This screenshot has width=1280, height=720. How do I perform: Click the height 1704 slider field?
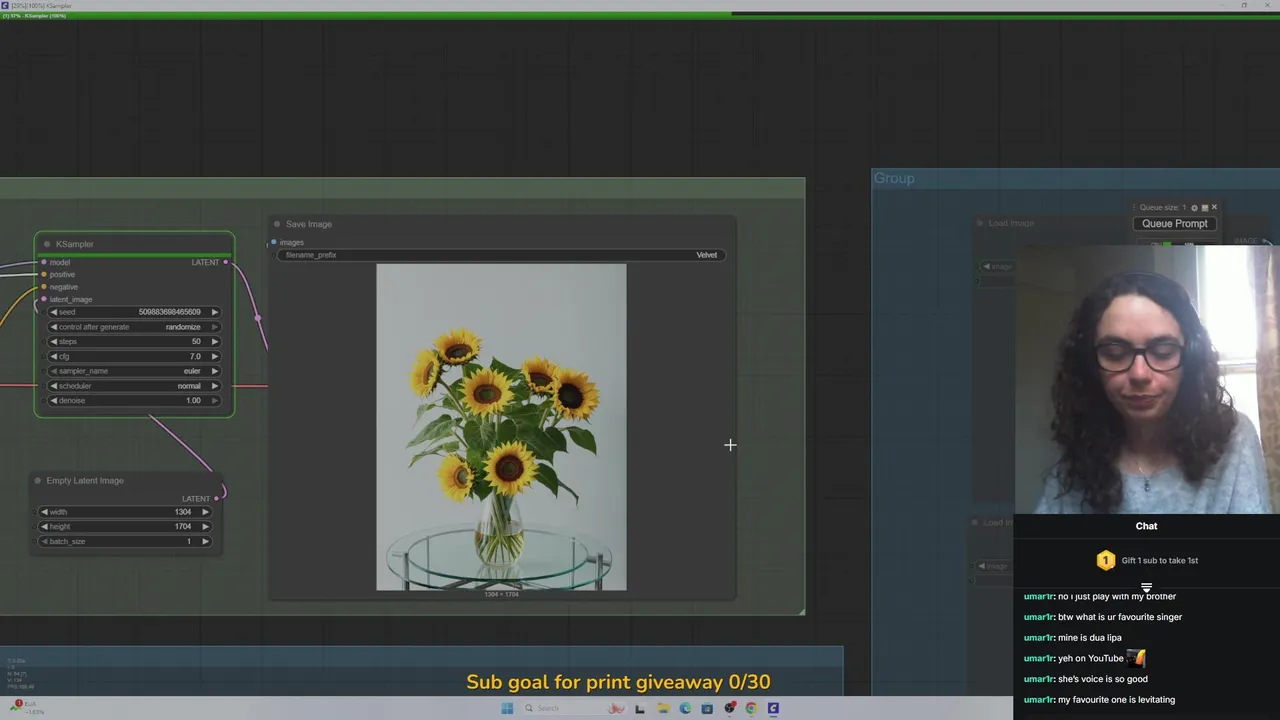click(x=125, y=526)
